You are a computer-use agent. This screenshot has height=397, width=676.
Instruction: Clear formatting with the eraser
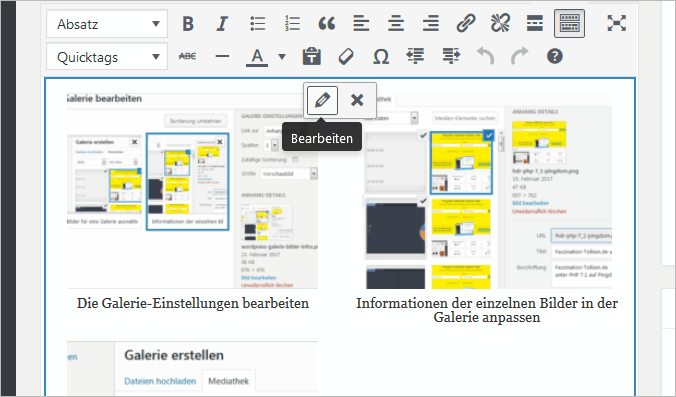[346, 56]
